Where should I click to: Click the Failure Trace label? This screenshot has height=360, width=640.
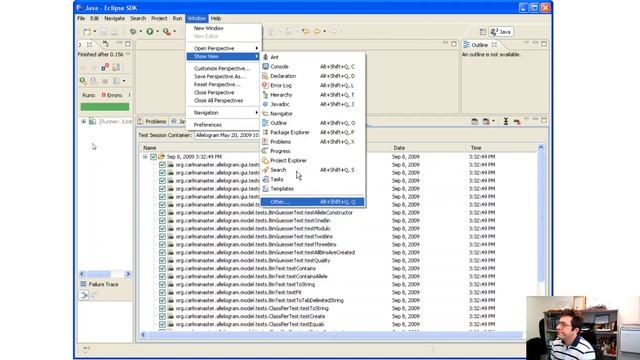104,284
